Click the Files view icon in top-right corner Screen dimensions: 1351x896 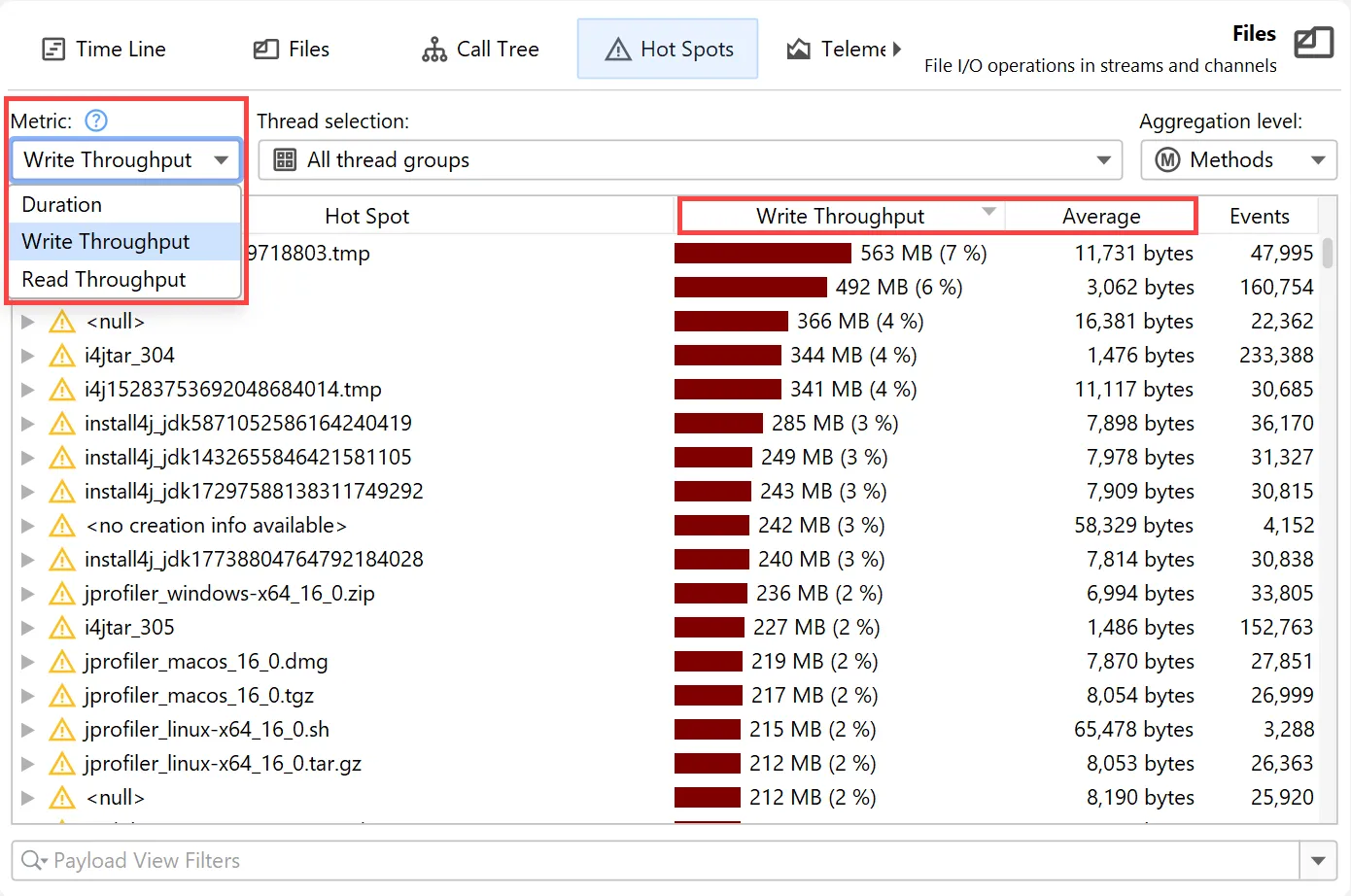[1313, 43]
